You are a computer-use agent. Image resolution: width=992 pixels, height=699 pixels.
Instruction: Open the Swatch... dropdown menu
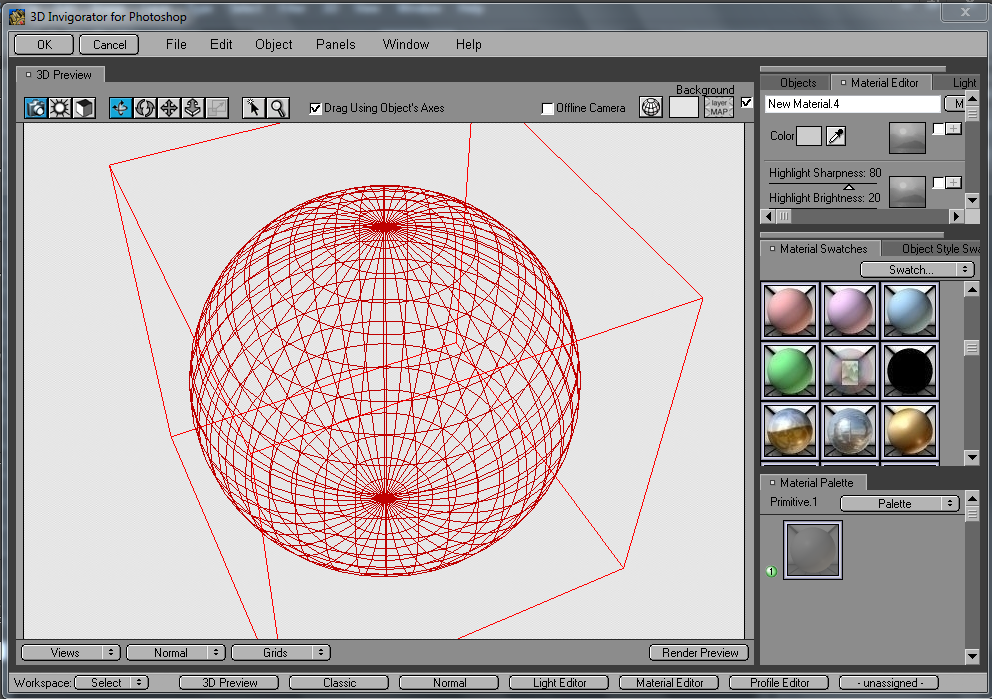916,270
